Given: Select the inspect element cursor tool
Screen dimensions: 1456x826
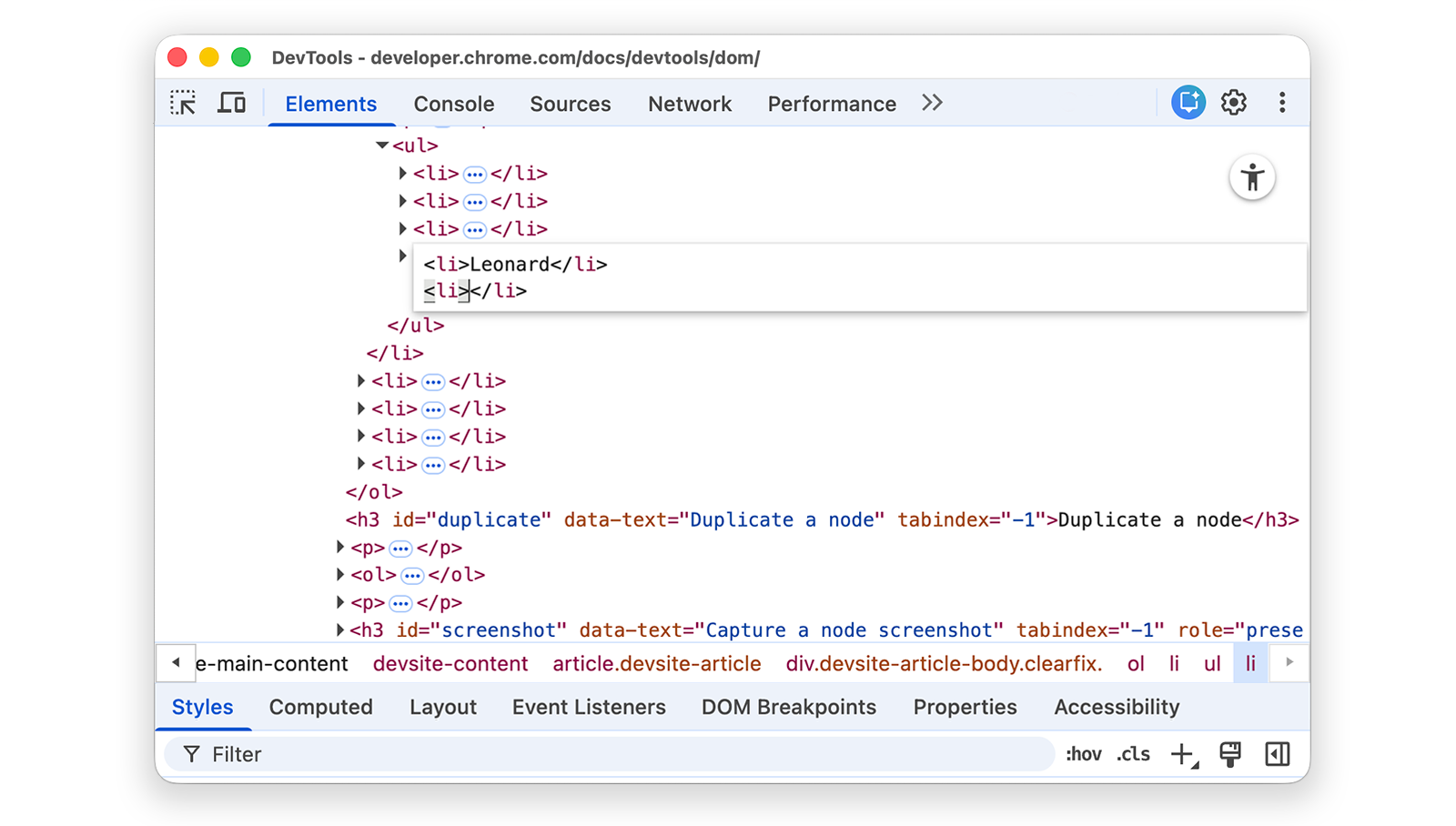Looking at the screenshot, I should coord(183,103).
